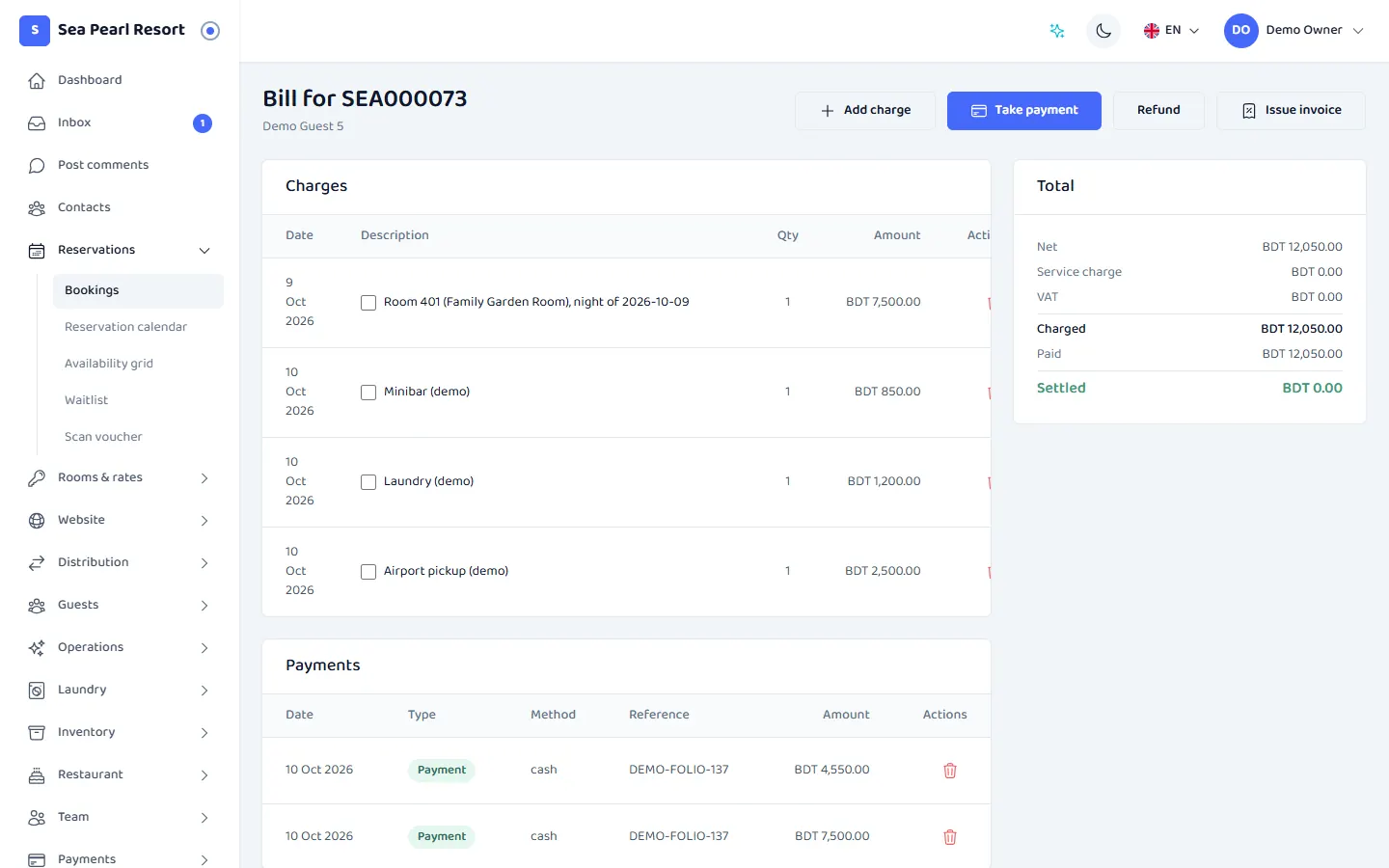Switch to dark mode
This screenshot has height=868, width=1389.
pos(1103,31)
